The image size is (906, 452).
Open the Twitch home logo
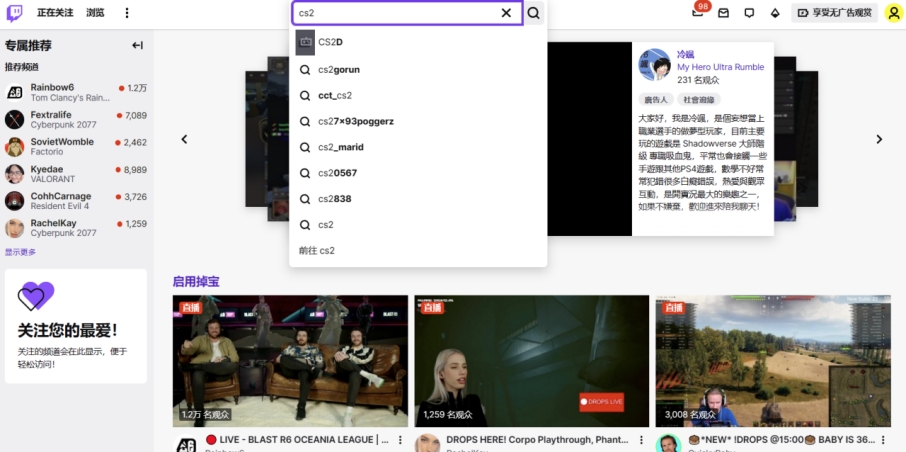coord(14,13)
